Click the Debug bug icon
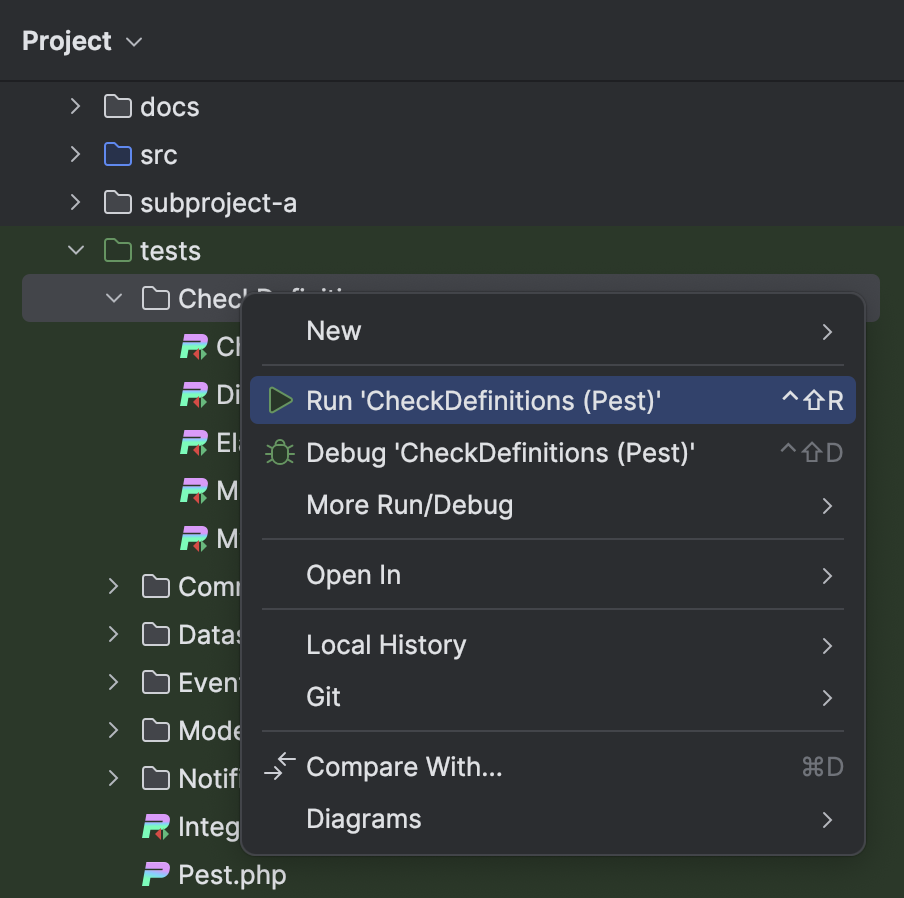The width and height of the screenshot is (904, 898). pyautogui.click(x=280, y=452)
